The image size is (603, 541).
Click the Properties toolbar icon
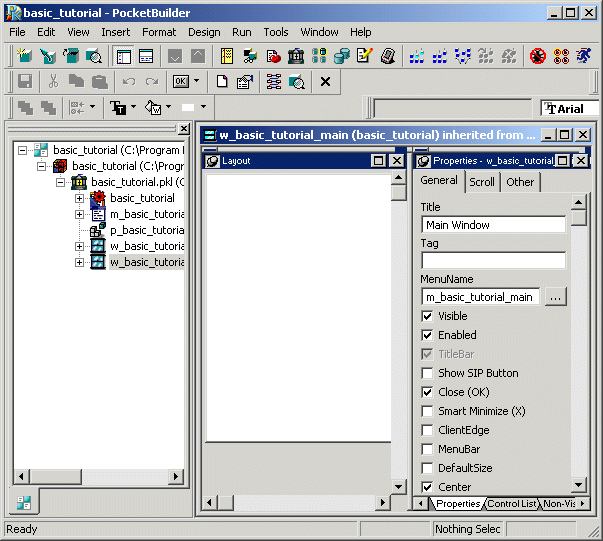point(245,82)
